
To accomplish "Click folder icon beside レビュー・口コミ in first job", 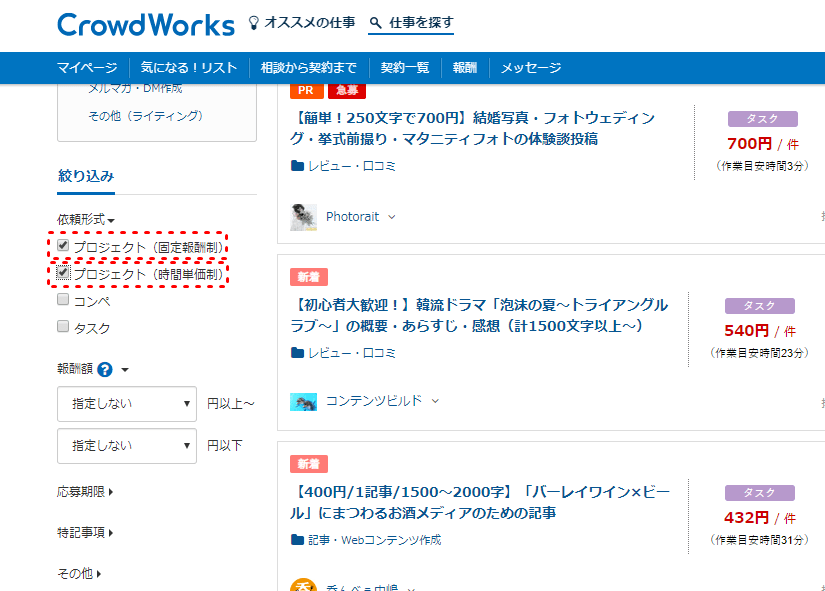I will point(297,166).
